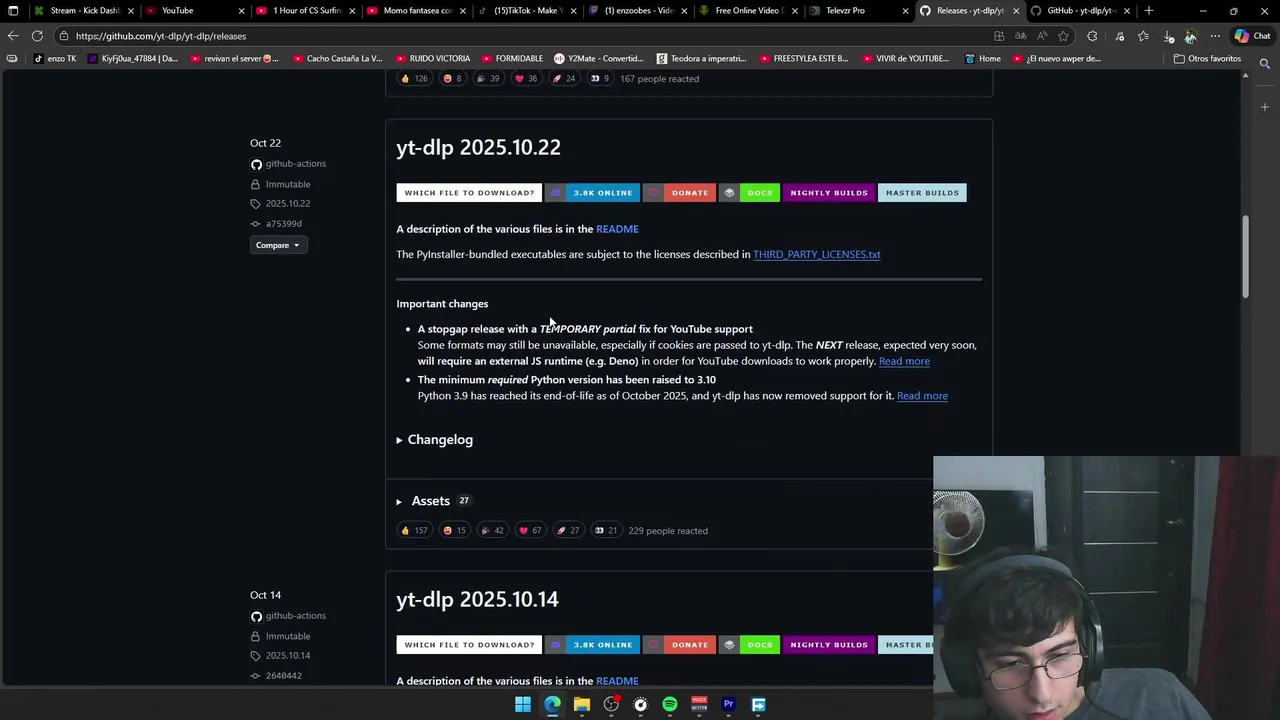Click MASTER BUILDS badge under 2025.10.22
The image size is (1280, 720).
[x=922, y=193]
